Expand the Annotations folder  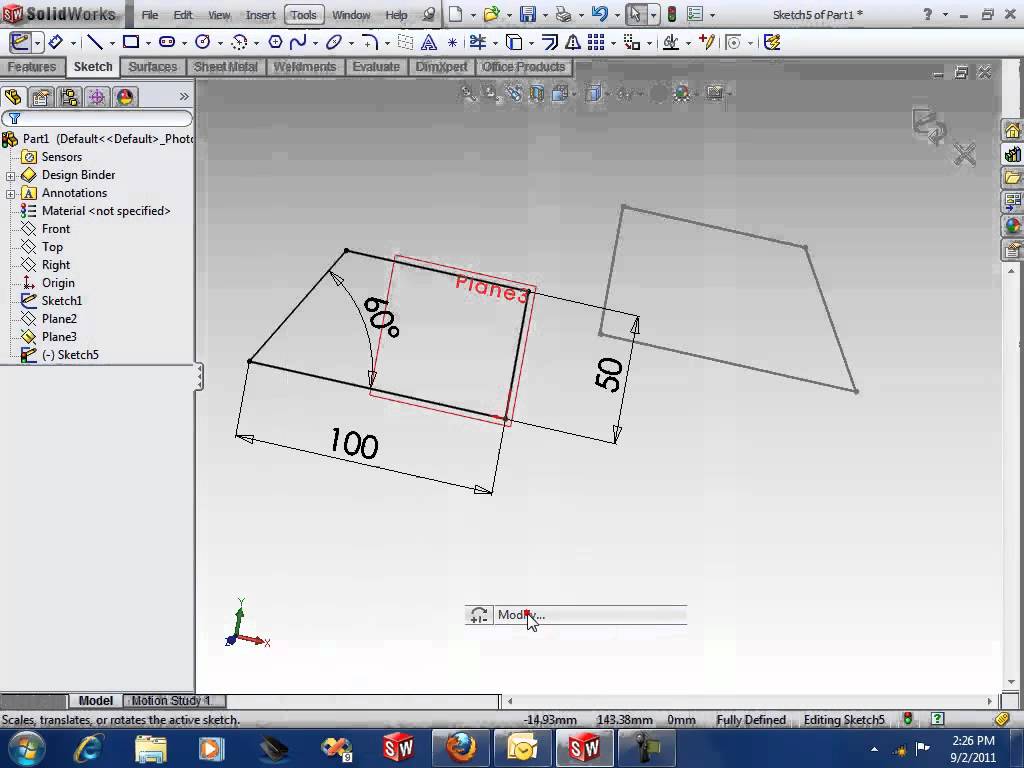pos(11,193)
